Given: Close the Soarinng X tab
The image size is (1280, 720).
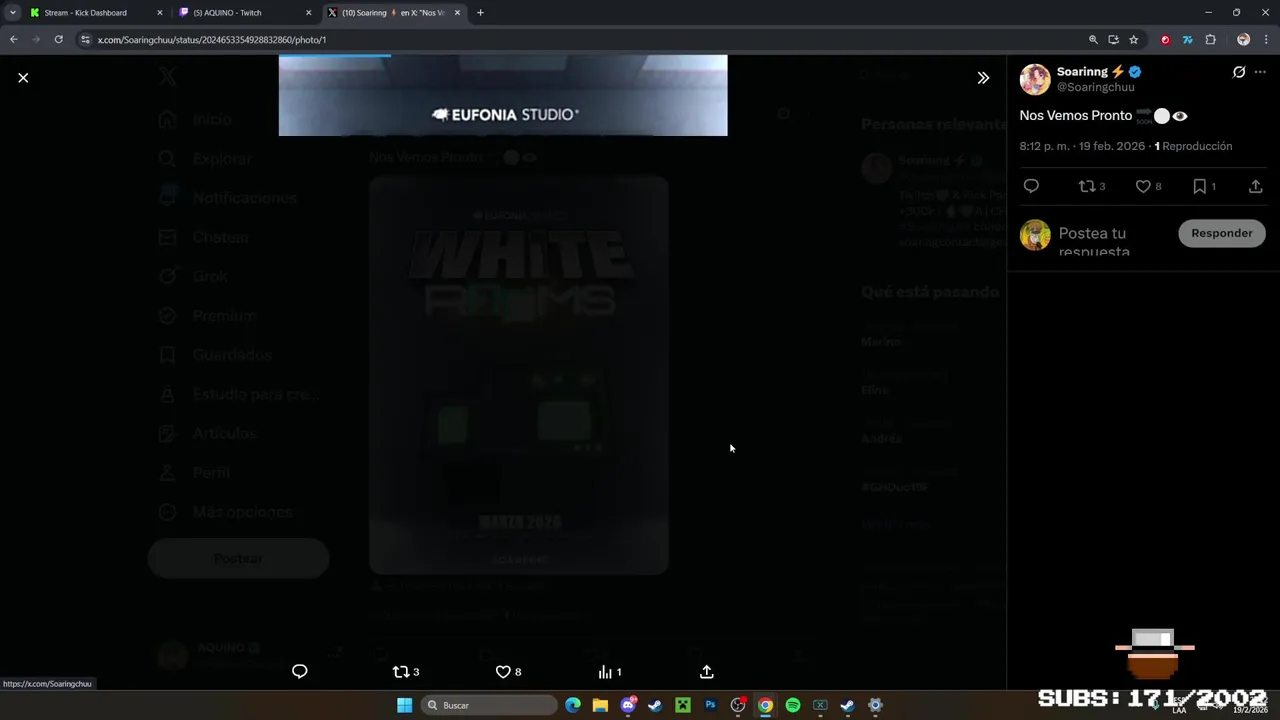Looking at the screenshot, I should point(457,13).
